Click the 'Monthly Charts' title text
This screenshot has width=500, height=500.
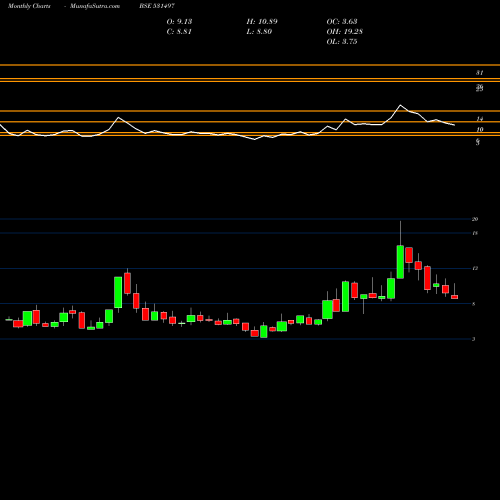29,6
